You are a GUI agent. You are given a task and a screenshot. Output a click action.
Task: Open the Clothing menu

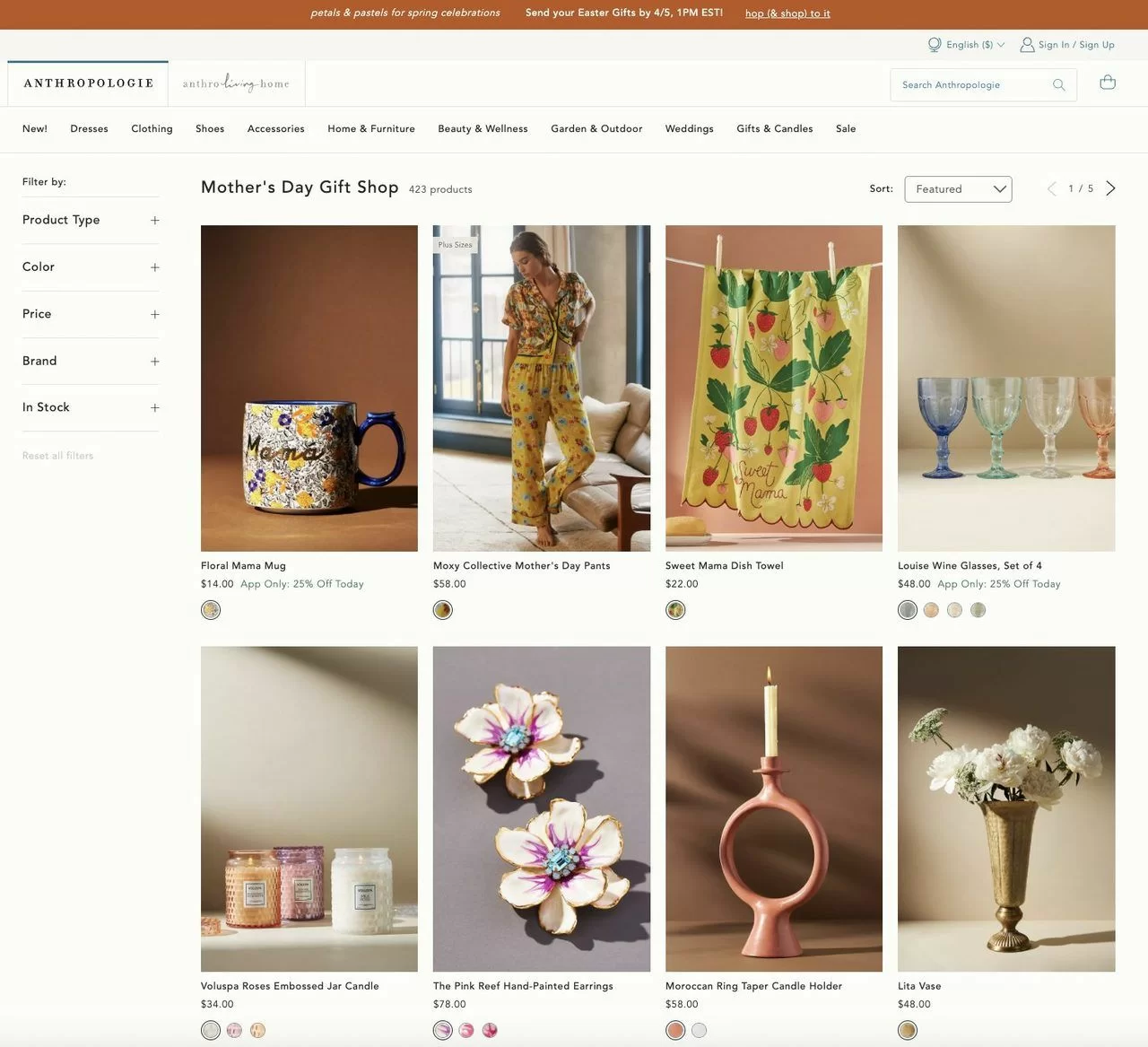(152, 128)
